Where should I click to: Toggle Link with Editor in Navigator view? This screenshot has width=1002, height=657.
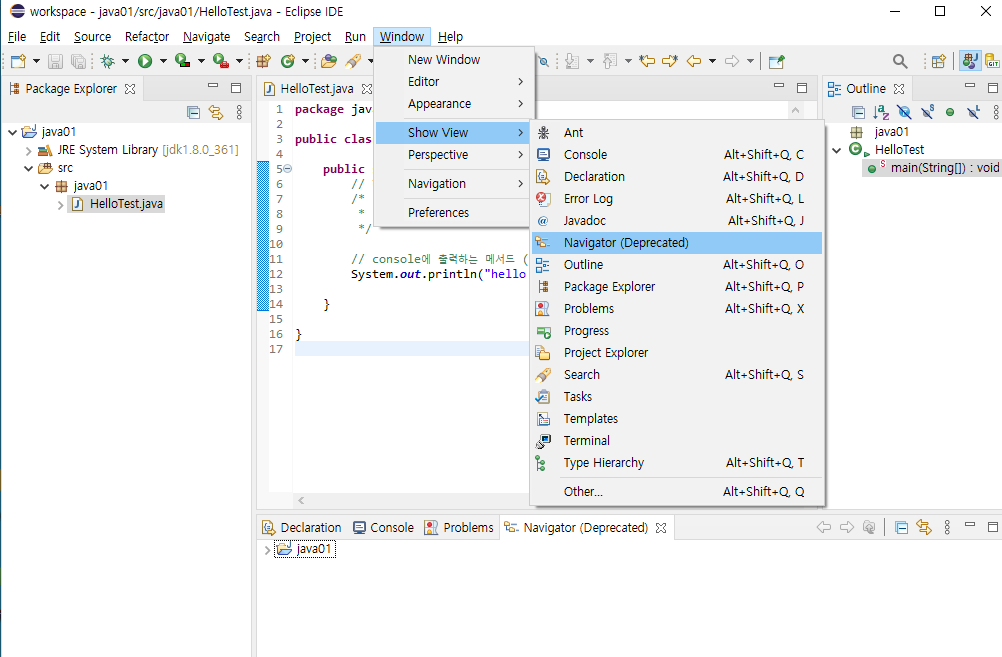[x=924, y=527]
